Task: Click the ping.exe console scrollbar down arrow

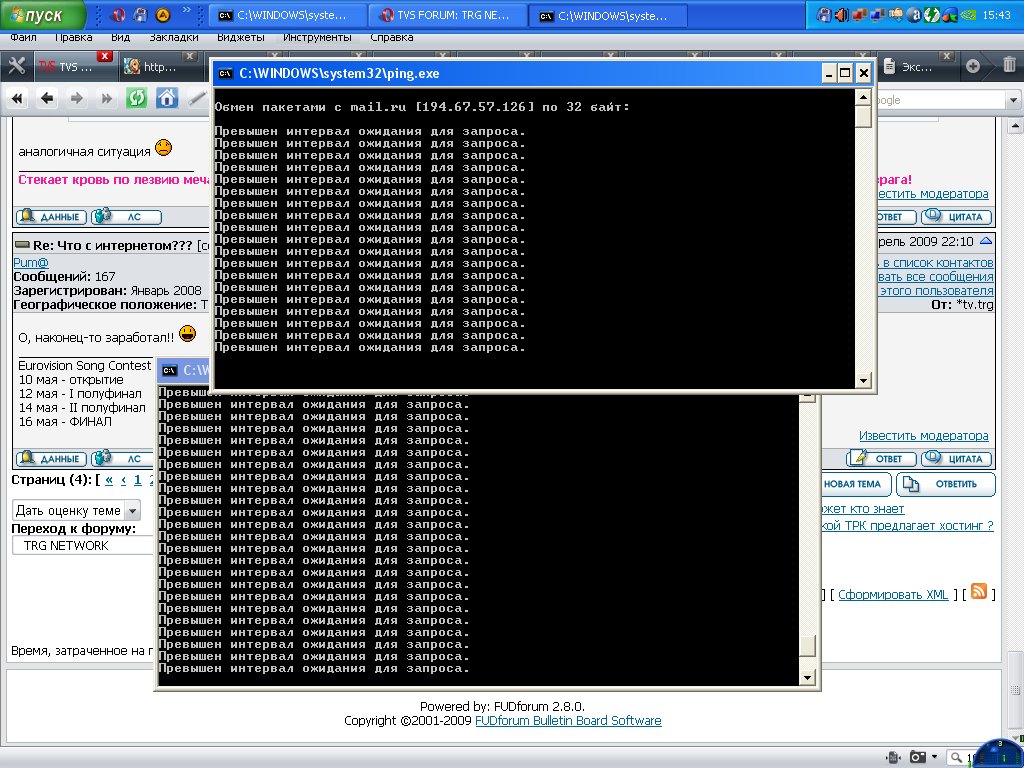Action: click(864, 381)
